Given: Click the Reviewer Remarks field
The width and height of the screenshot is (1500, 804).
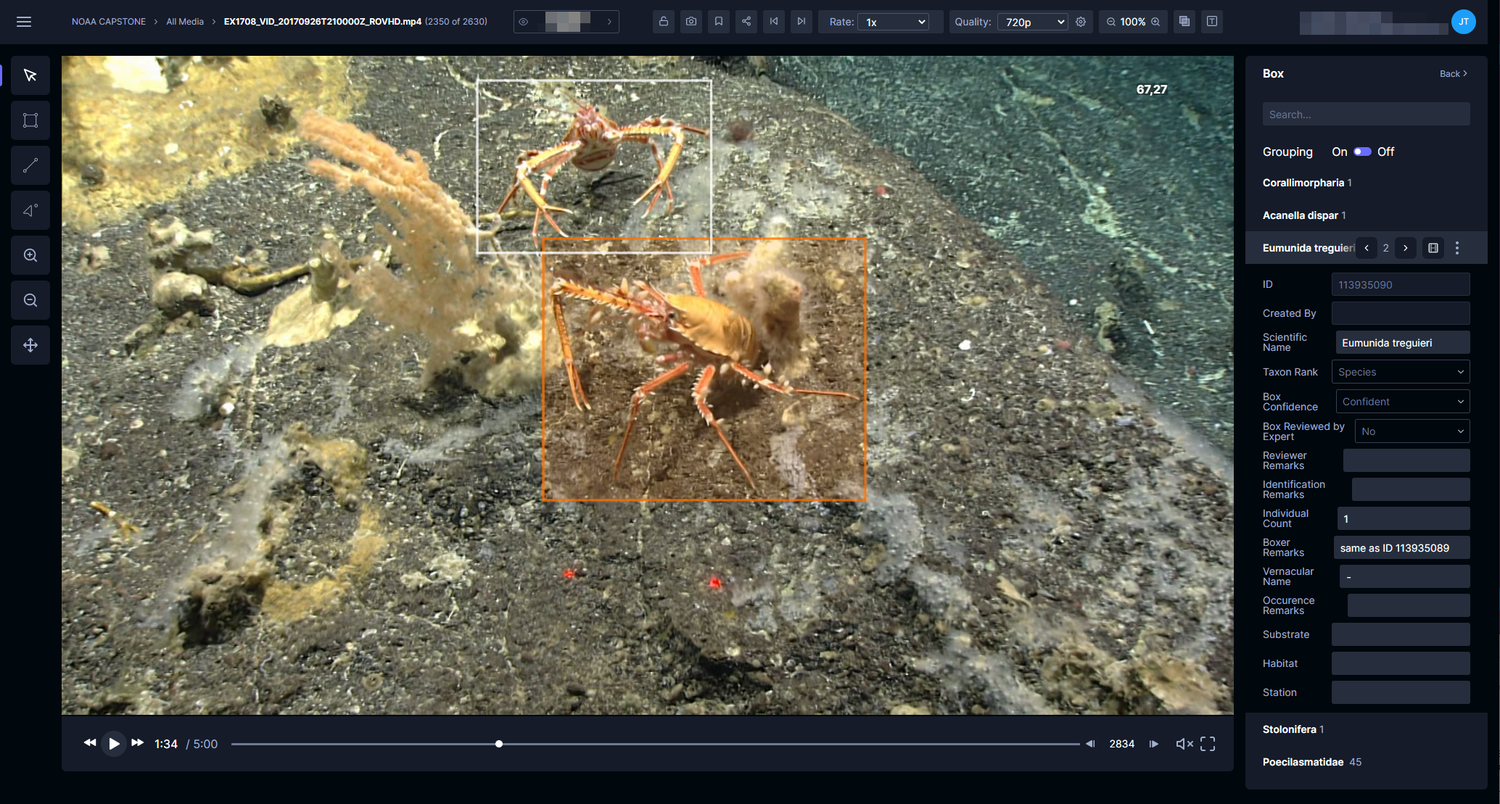Looking at the screenshot, I should click(1406, 460).
